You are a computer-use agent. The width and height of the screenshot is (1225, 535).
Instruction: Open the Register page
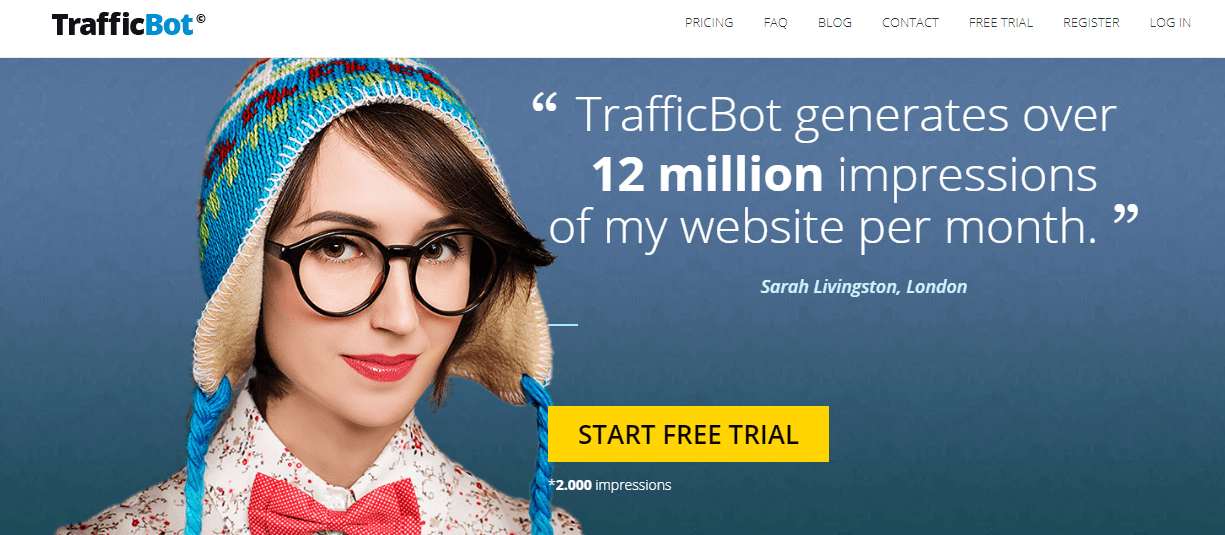(x=1091, y=23)
